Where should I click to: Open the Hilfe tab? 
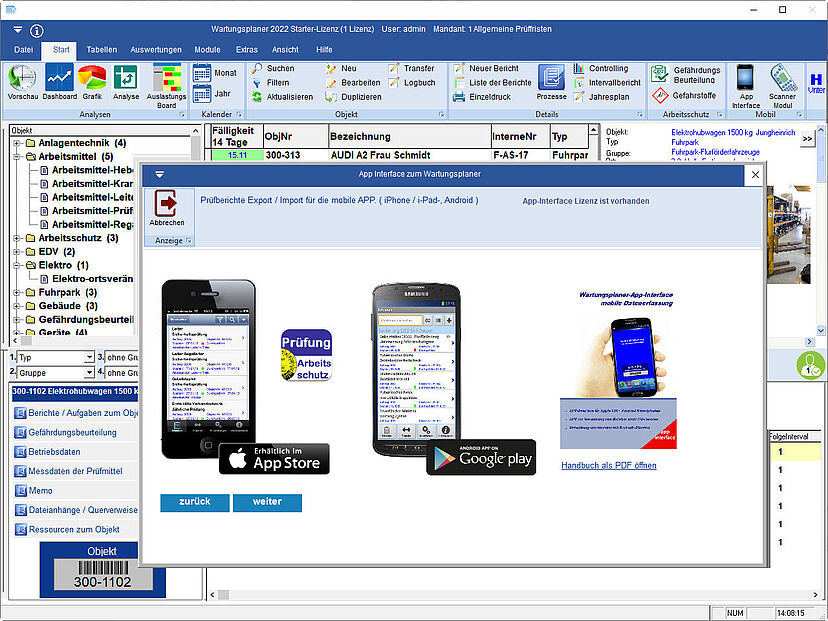324,50
